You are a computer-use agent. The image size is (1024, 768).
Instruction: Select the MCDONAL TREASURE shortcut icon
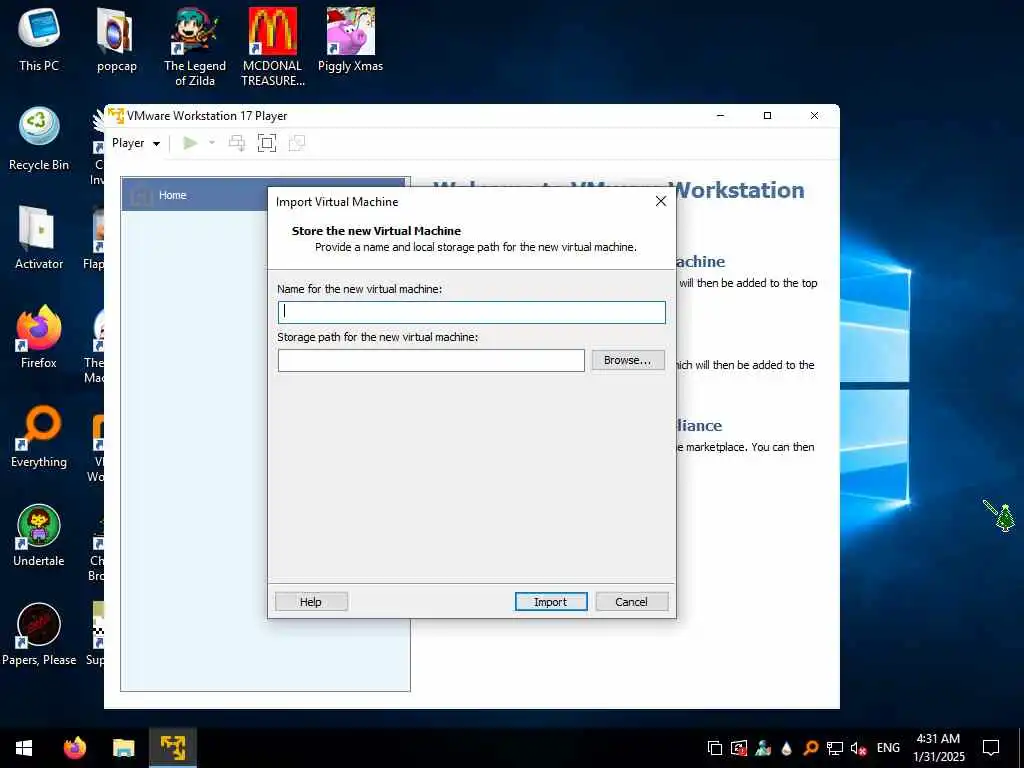[272, 47]
